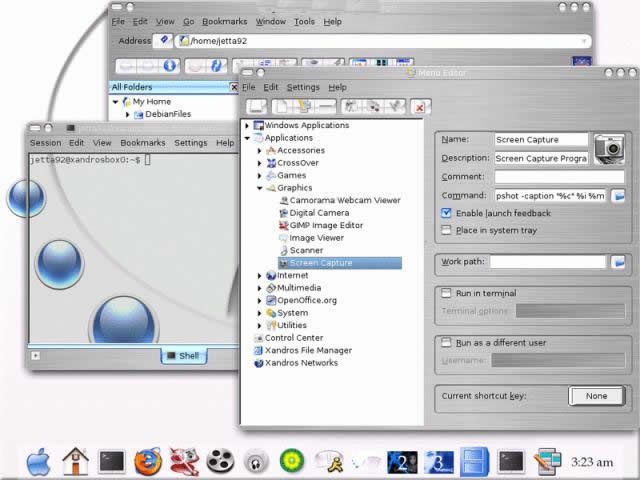Expand the Windows Applications node

coord(247,125)
